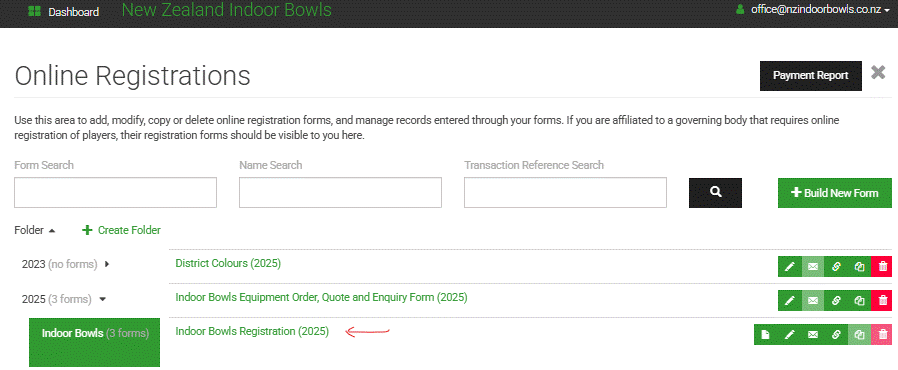This screenshot has width=898, height=370.
Task: Edit the Equipment Order, Quote and Enquiry form
Action: click(789, 300)
